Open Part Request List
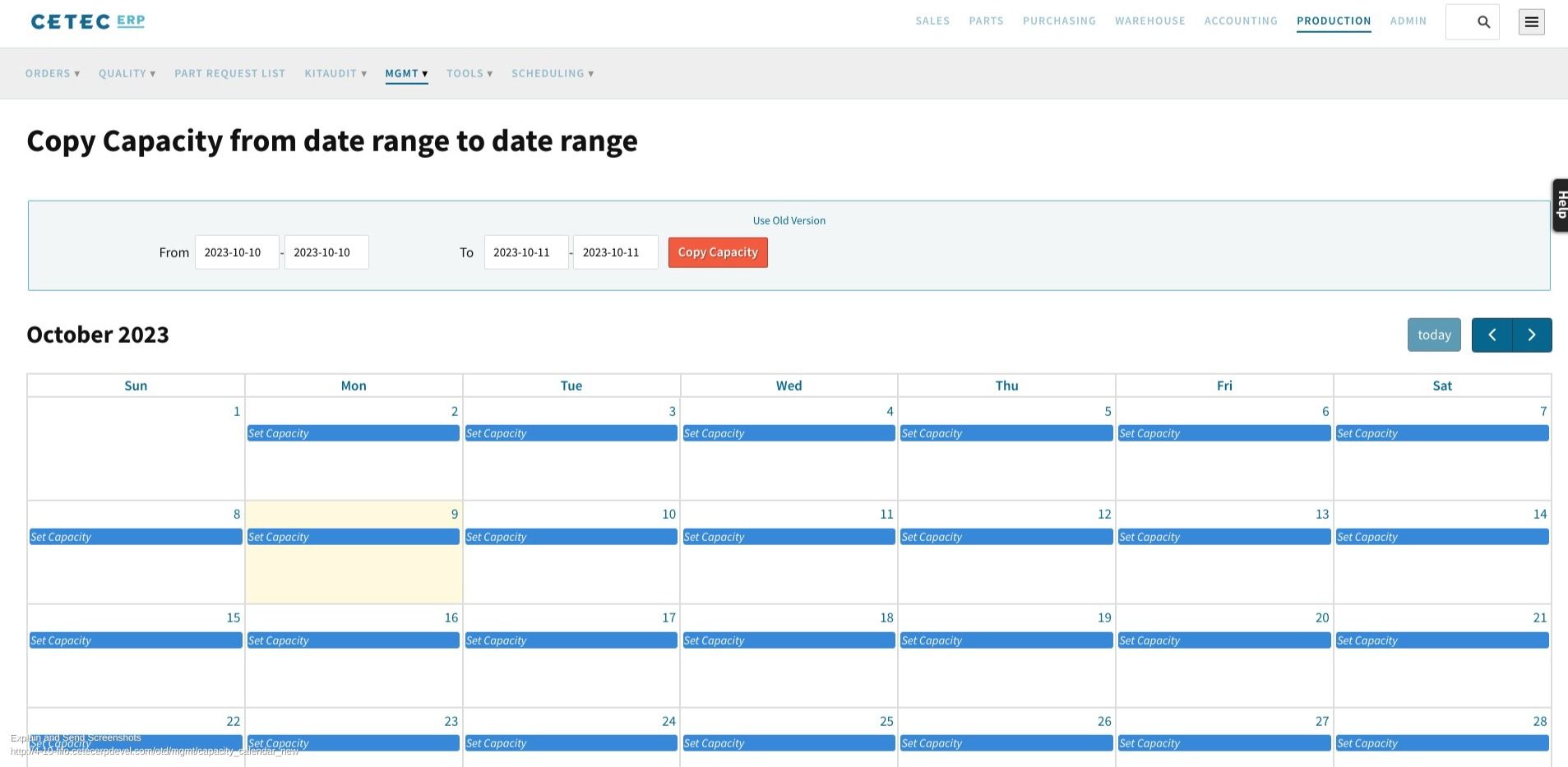 (229, 73)
